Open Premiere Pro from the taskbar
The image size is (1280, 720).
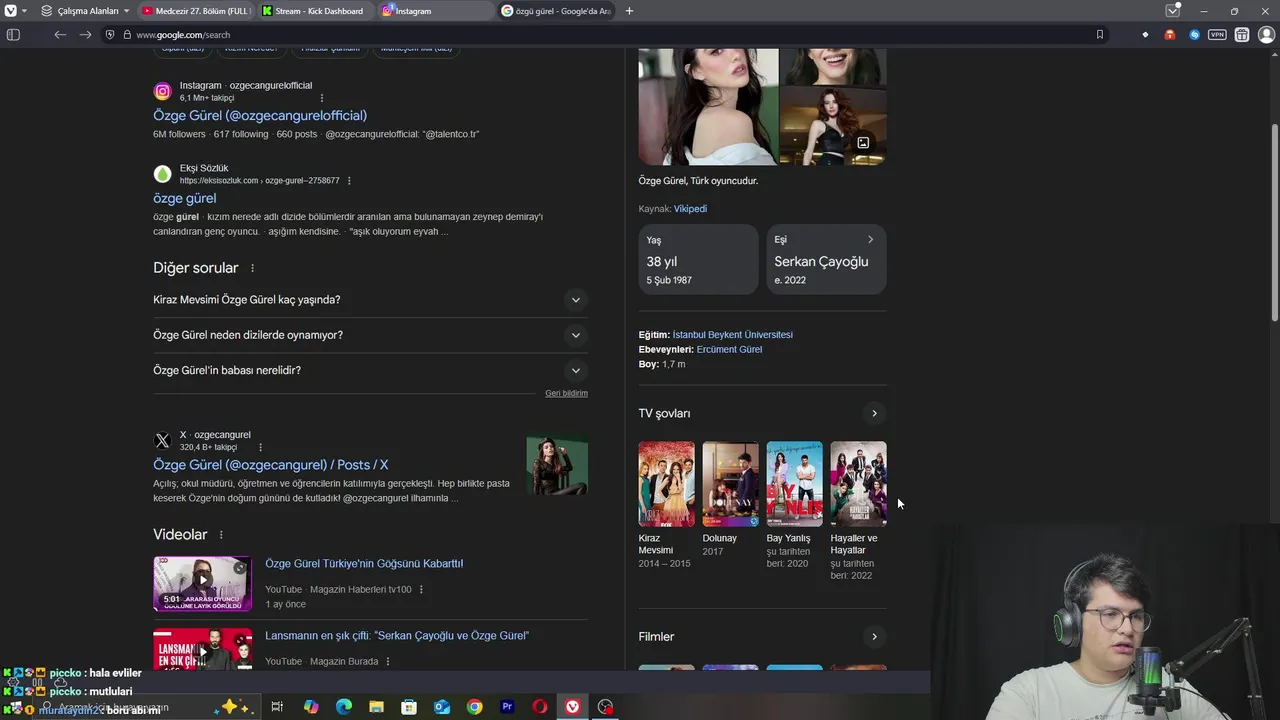click(507, 707)
